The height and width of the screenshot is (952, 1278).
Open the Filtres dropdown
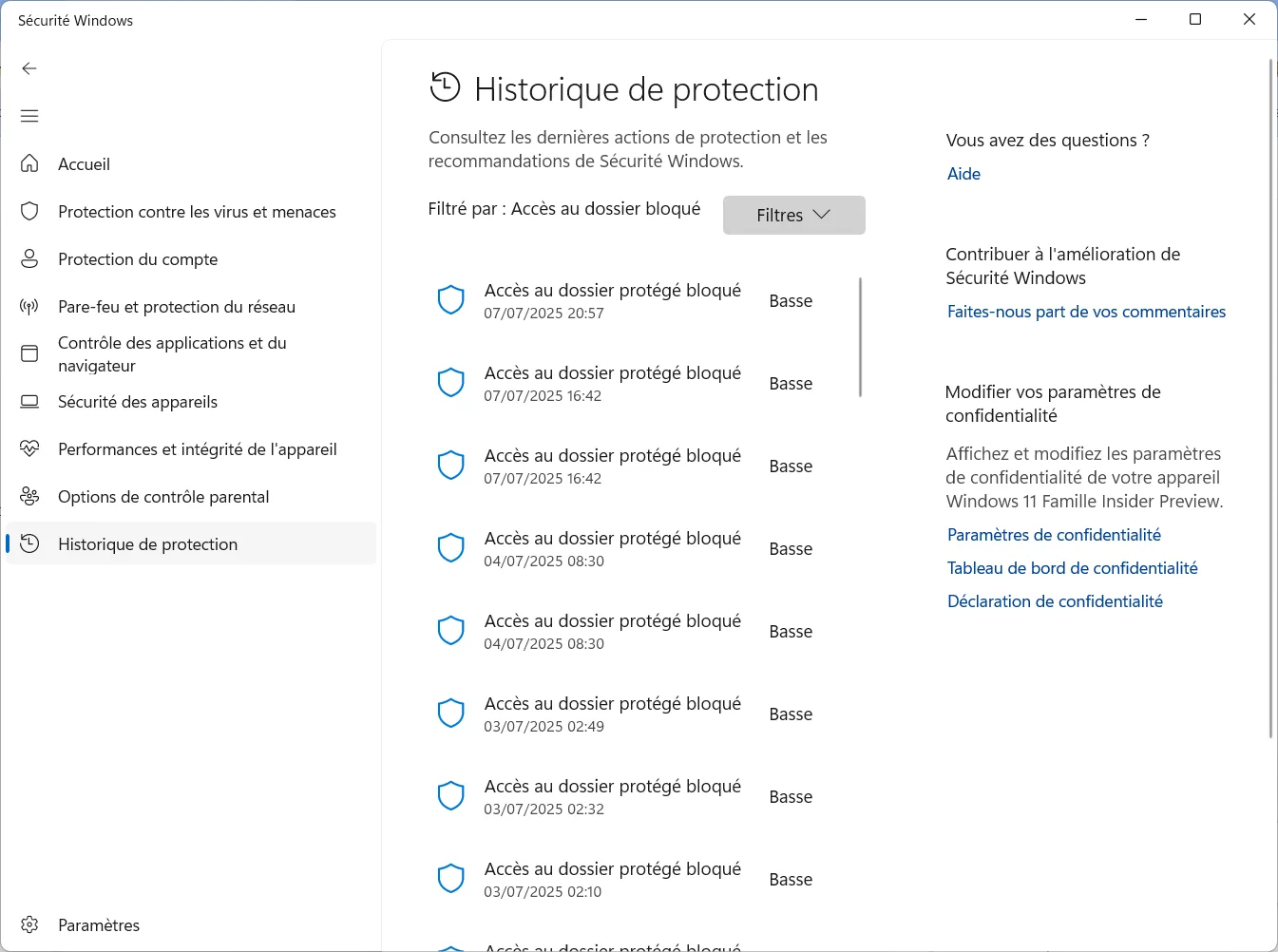click(793, 215)
